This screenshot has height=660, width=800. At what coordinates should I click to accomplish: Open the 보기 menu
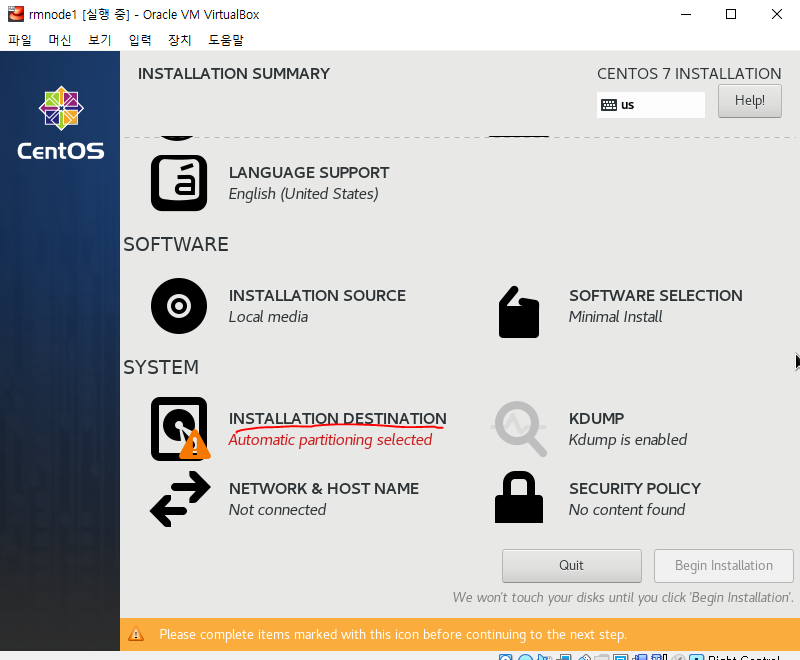tap(99, 40)
